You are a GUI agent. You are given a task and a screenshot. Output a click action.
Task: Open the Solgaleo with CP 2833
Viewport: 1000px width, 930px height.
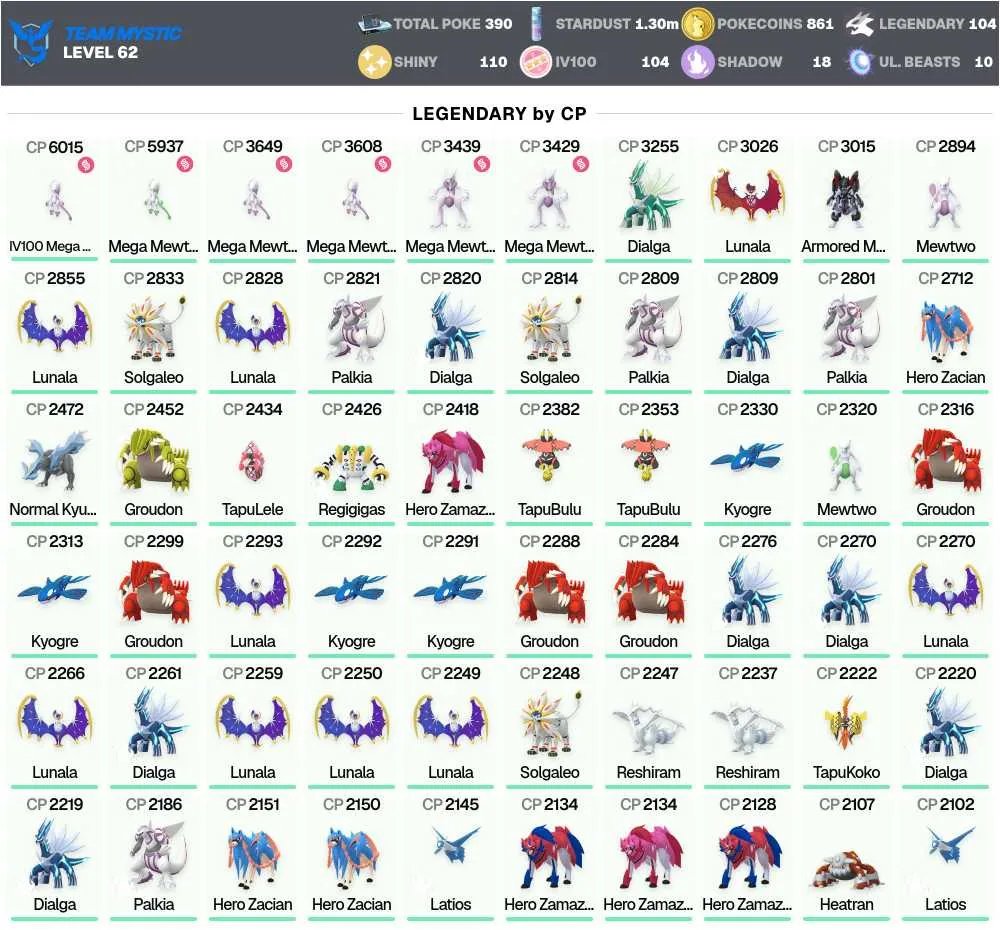click(154, 329)
